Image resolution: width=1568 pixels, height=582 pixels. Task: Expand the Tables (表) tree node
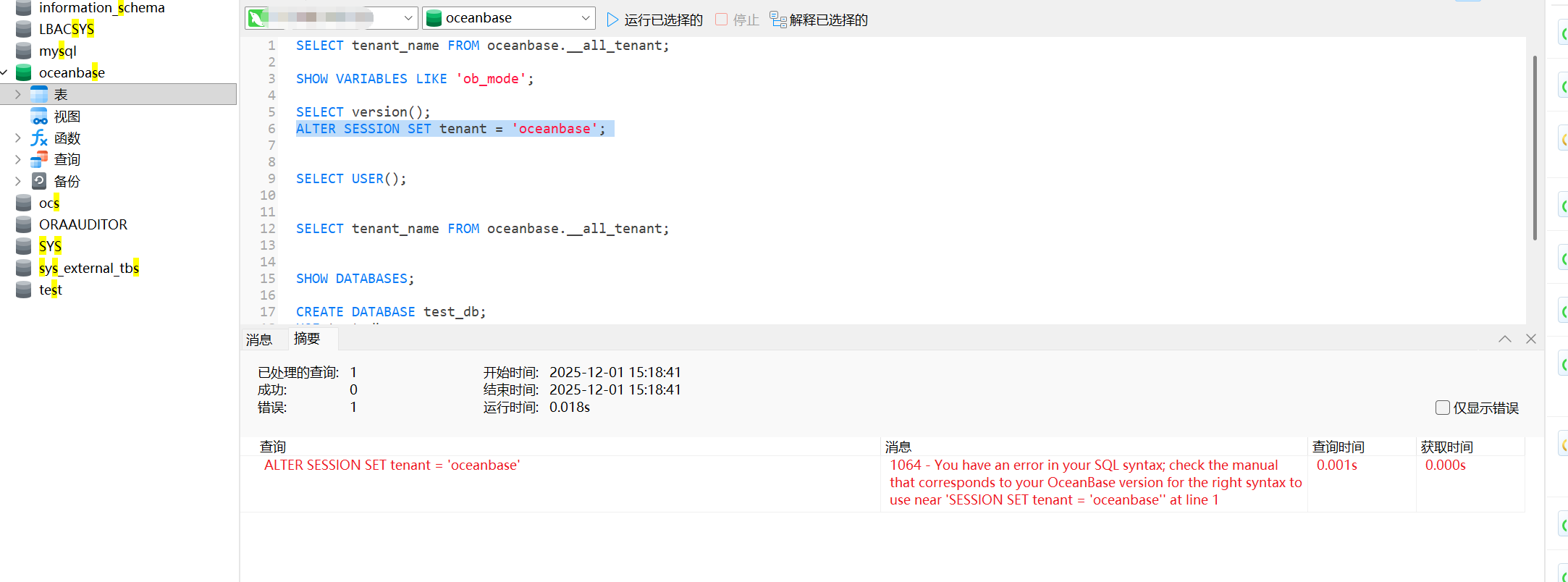tap(18, 95)
